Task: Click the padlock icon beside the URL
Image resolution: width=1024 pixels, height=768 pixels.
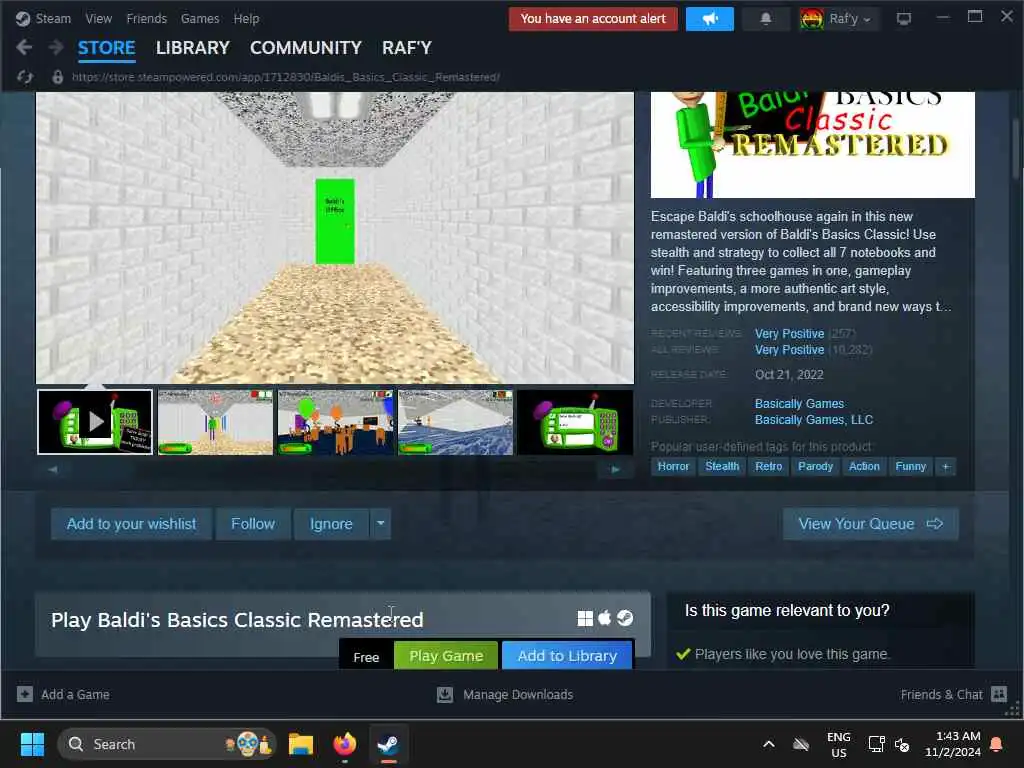Action: [57, 77]
